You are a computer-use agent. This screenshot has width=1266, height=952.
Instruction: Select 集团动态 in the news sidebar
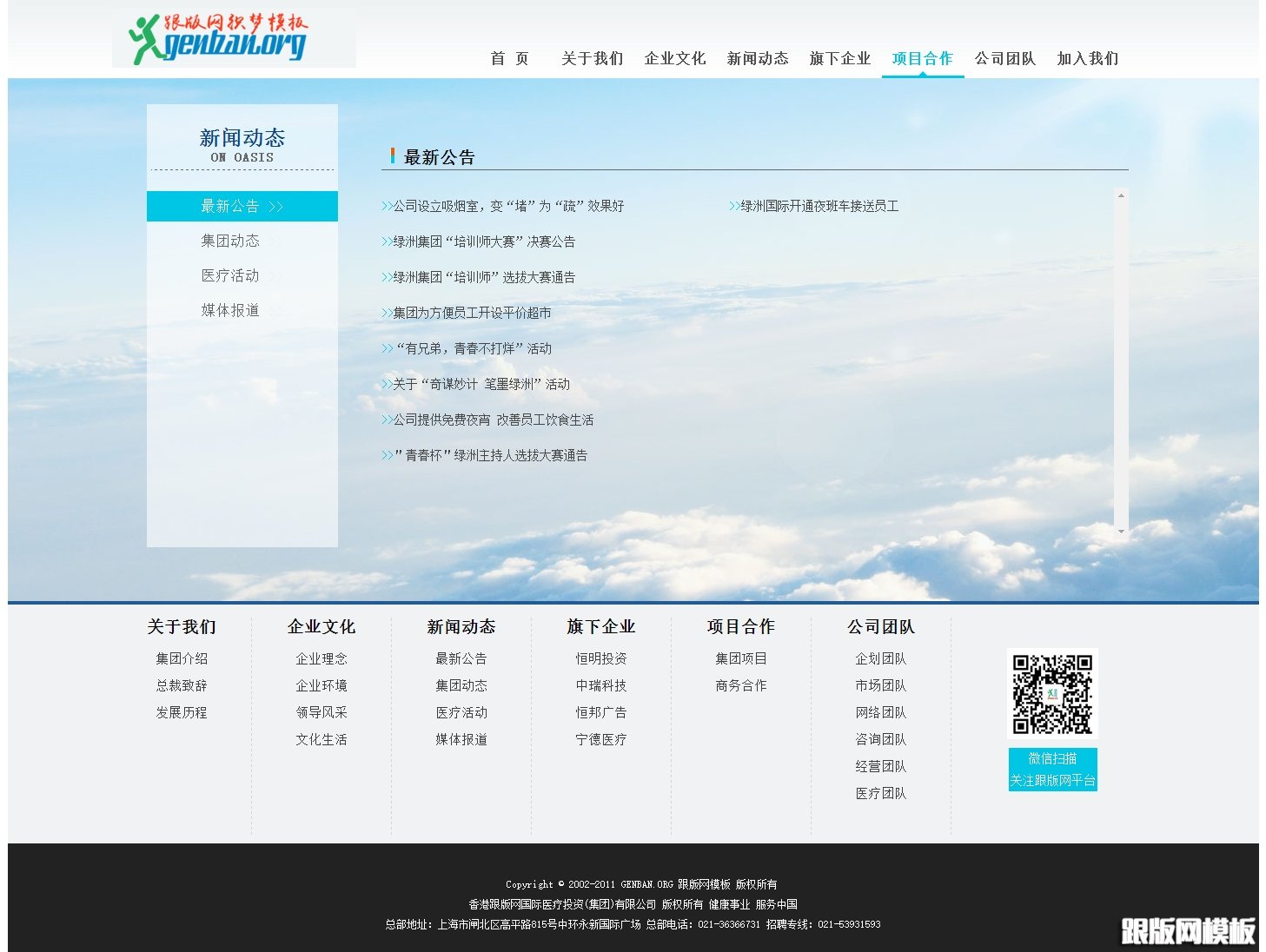click(x=229, y=241)
